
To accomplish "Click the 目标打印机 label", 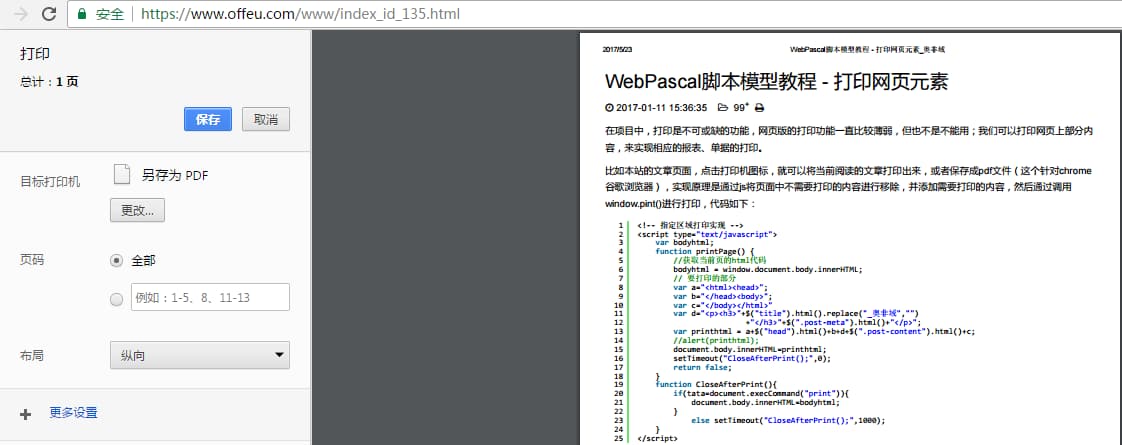I will click(x=50, y=182).
